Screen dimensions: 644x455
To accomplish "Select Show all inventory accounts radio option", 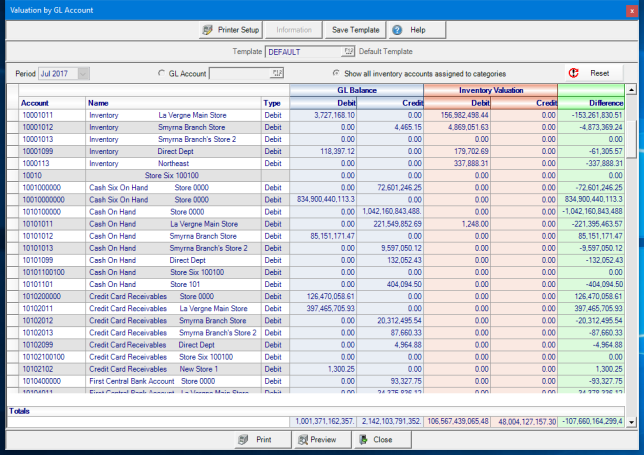I will [336, 73].
